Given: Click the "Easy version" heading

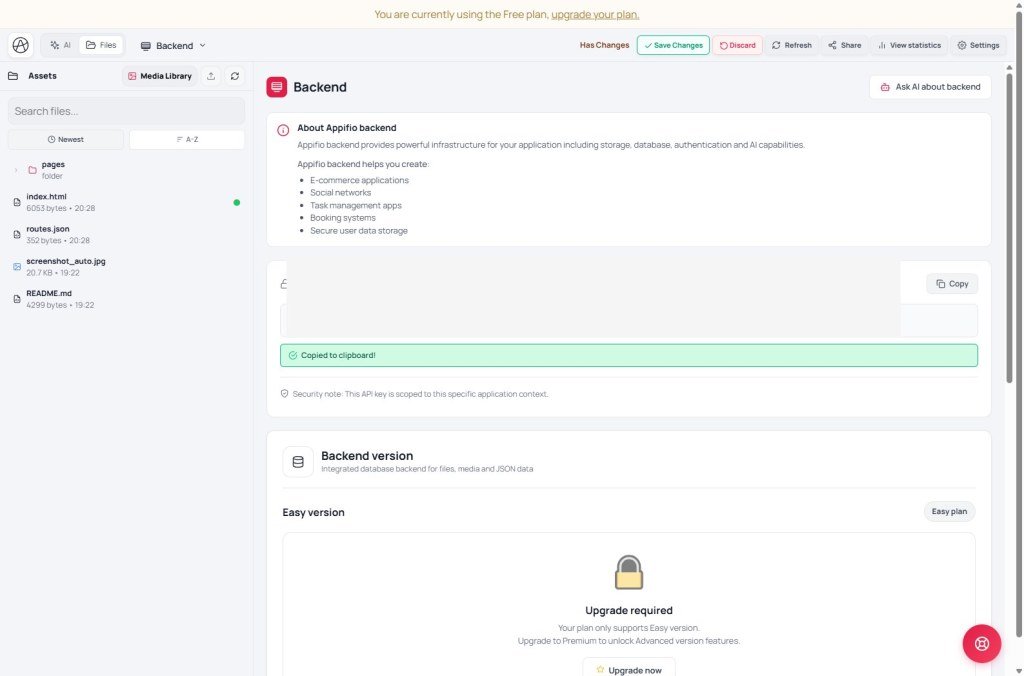Looking at the screenshot, I should click(313, 512).
